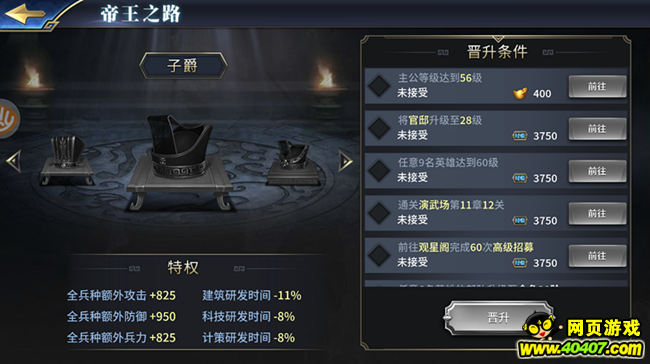Select reward token icon in 官邸 row
Screen dimensions: 650x364
tap(520, 136)
